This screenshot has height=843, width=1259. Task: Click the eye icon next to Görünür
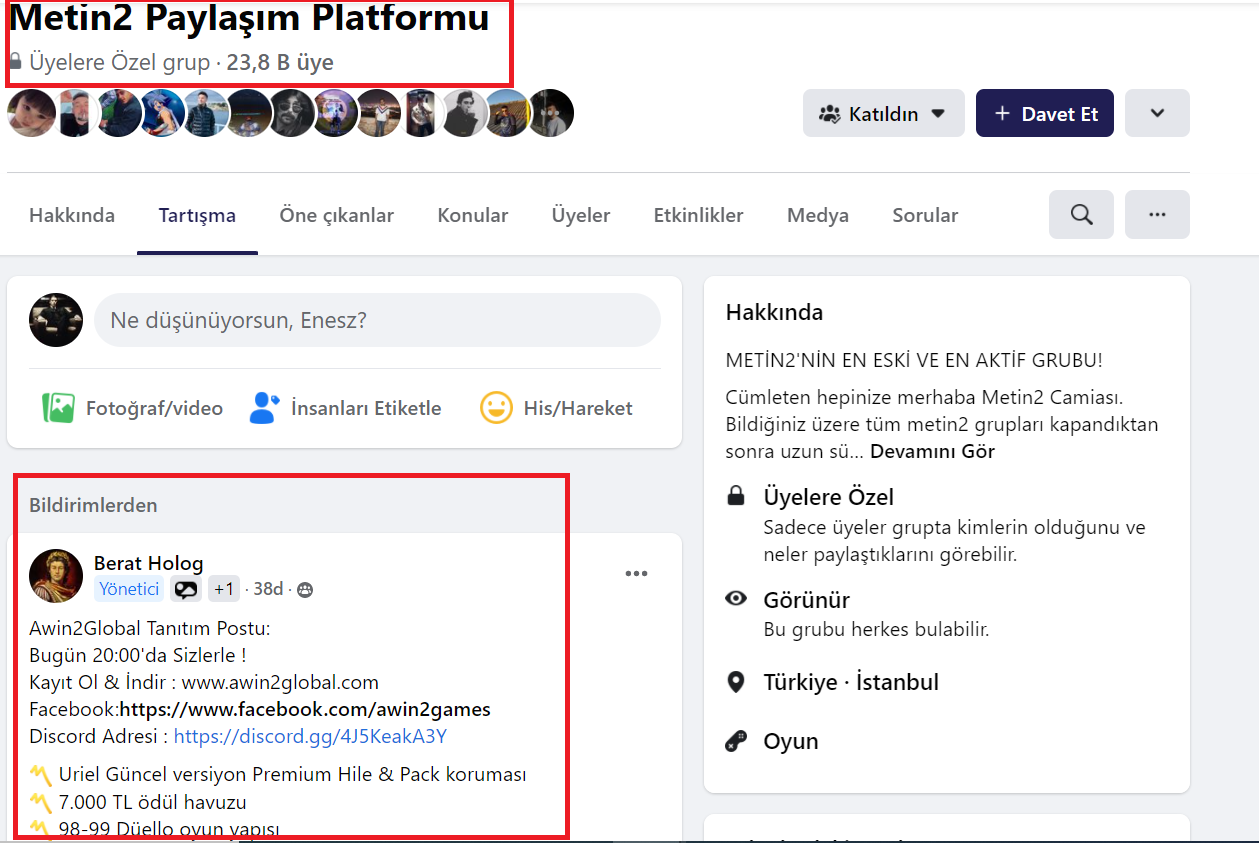737,598
